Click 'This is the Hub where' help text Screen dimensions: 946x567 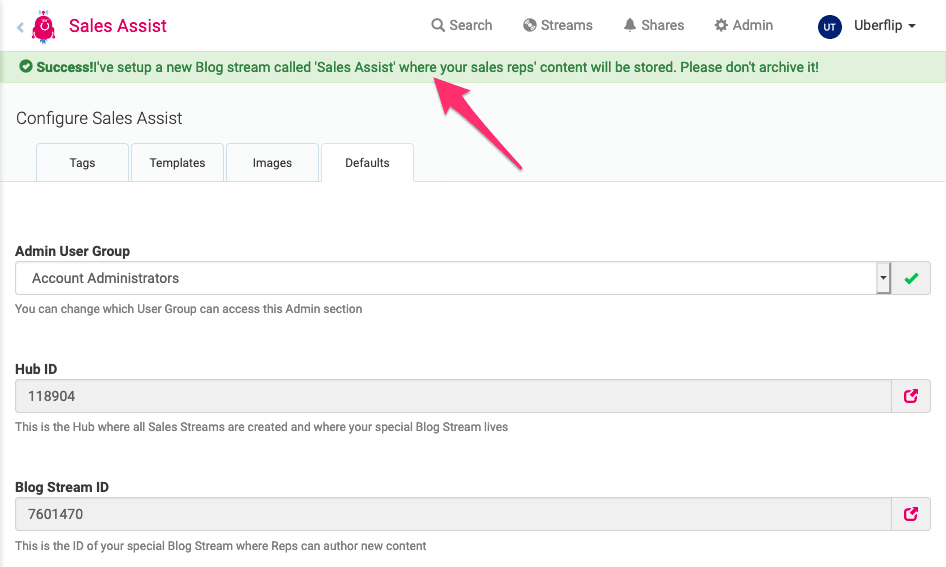[261, 427]
